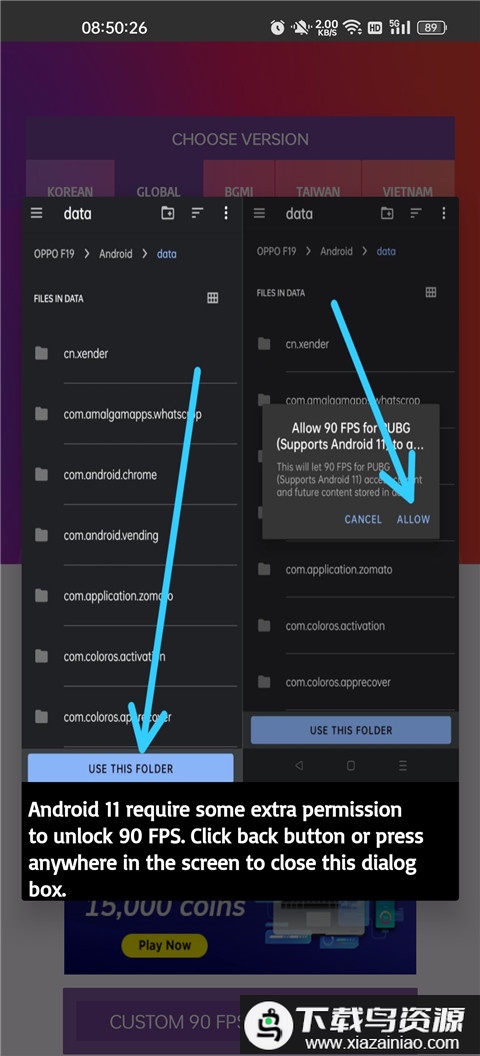Tap ALLOW in the permission dialog
The image size is (480, 1056).
[x=413, y=519]
